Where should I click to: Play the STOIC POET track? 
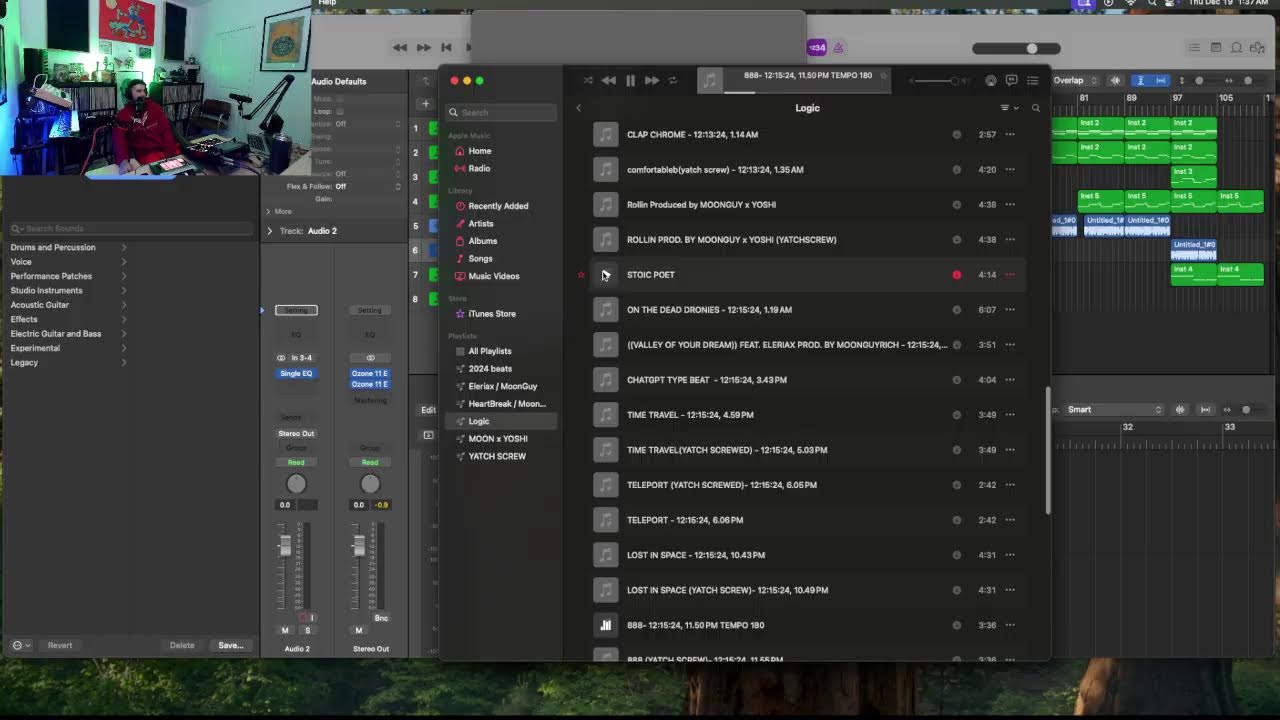[x=606, y=275]
